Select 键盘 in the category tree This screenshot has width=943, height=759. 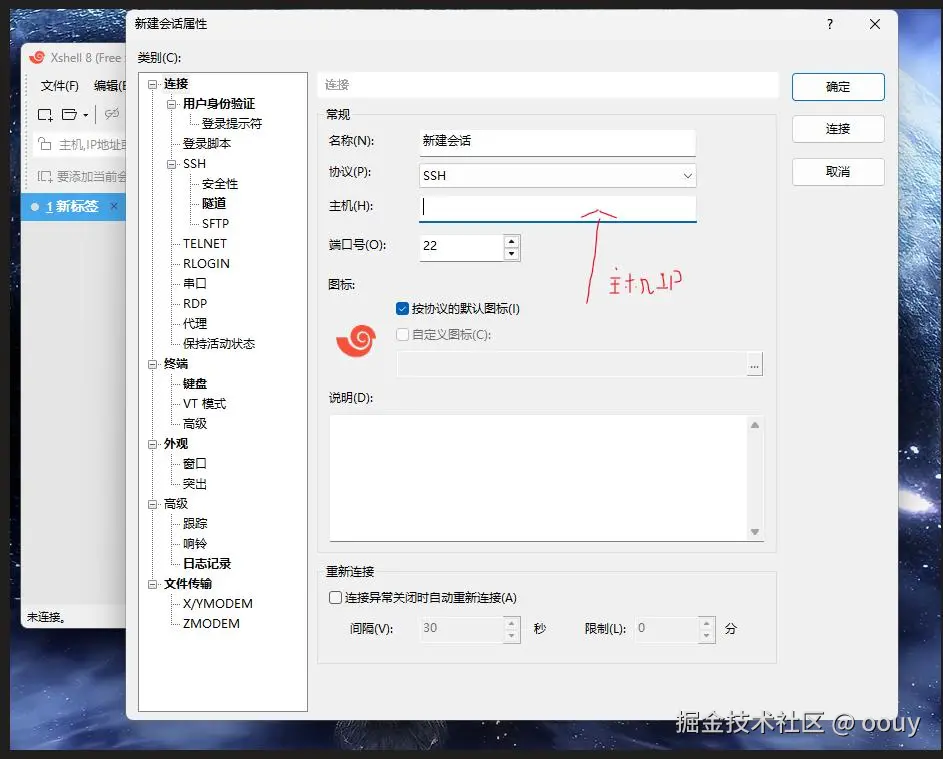[194, 384]
